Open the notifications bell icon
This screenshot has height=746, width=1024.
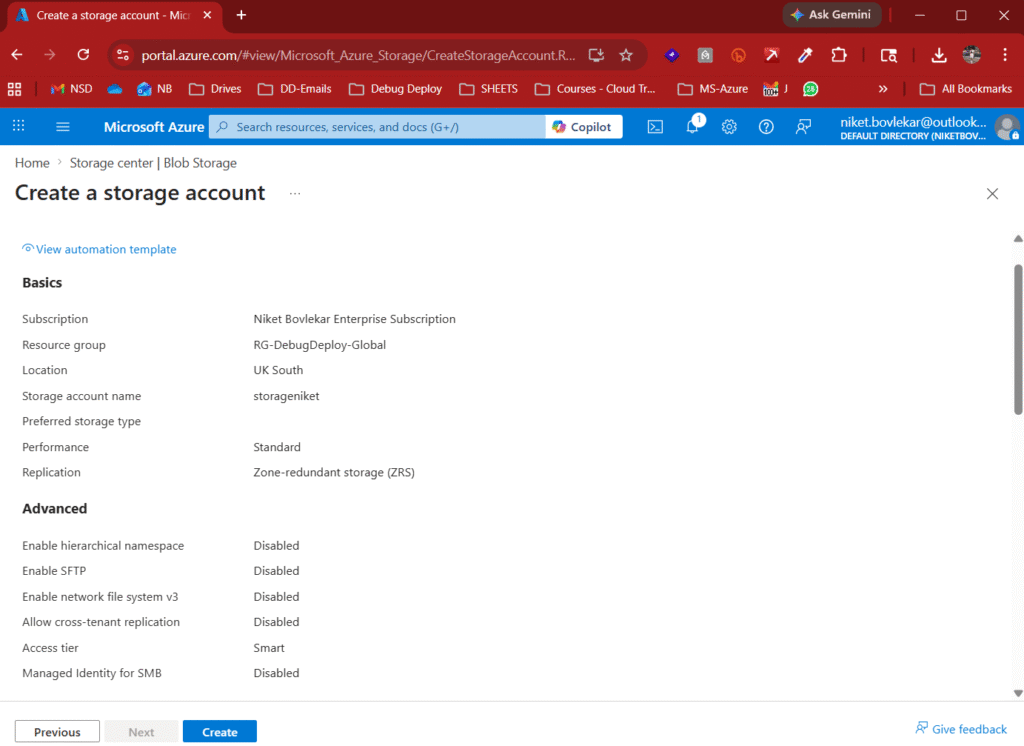click(x=693, y=125)
